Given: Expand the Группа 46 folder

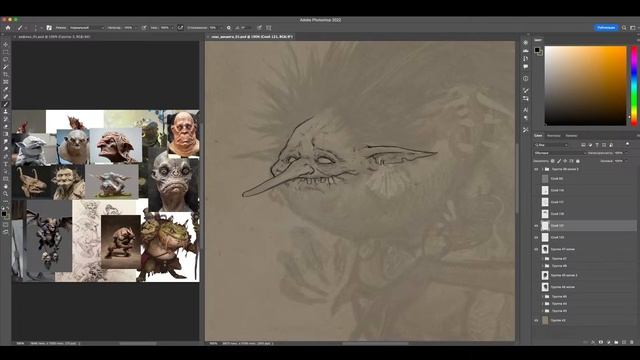Looking at the screenshot, I should point(542,266).
